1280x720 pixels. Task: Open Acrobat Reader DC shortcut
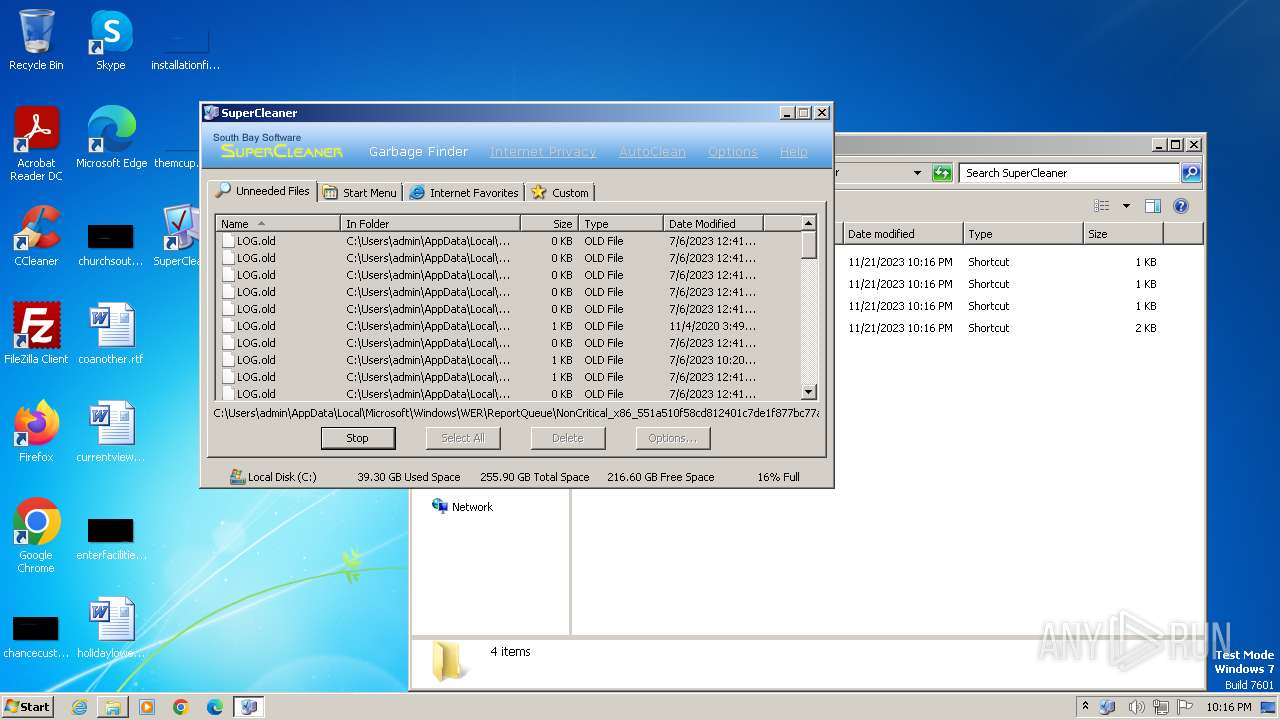tap(36, 144)
